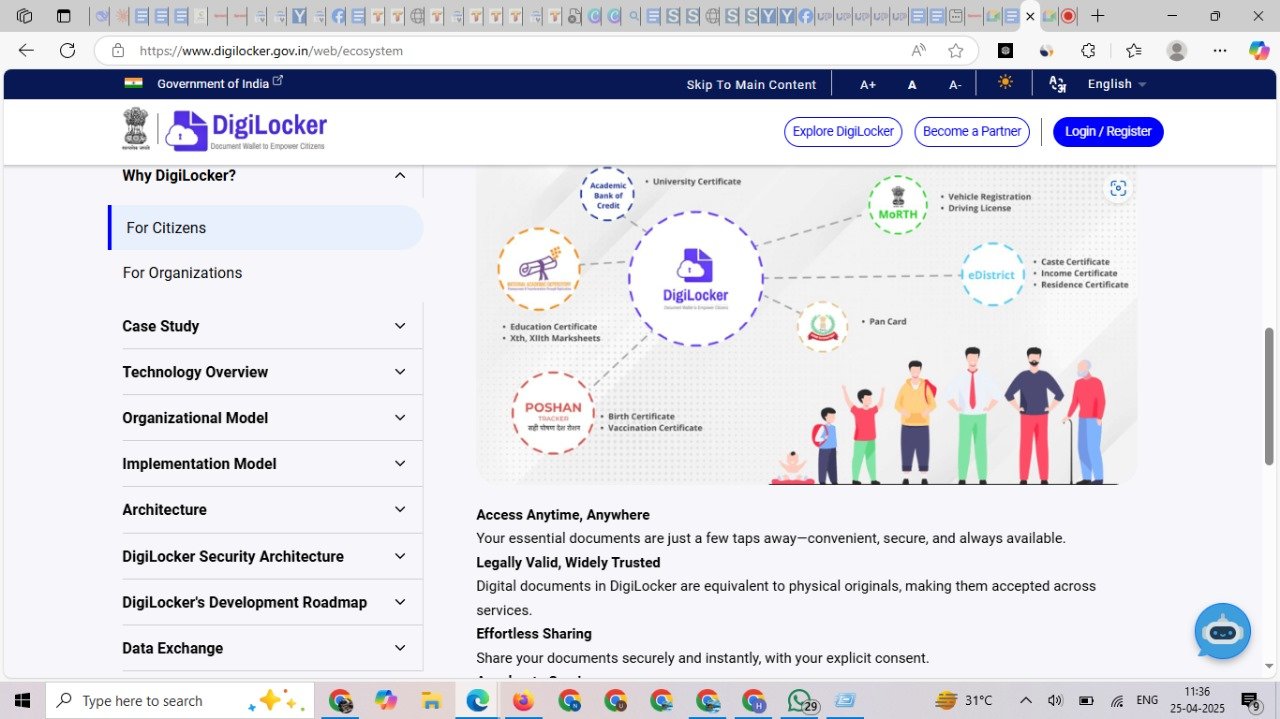Click the 'Access Anytime, Anywhere' heading
The image size is (1280, 719).
click(563, 515)
